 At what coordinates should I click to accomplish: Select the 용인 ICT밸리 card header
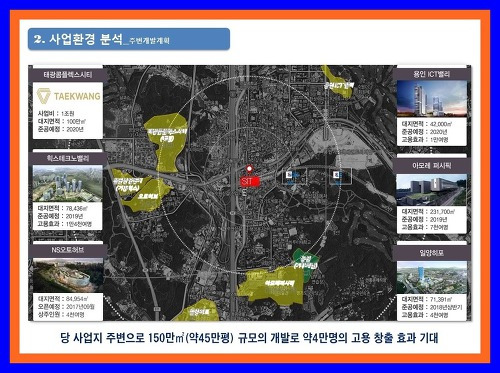click(x=431, y=74)
